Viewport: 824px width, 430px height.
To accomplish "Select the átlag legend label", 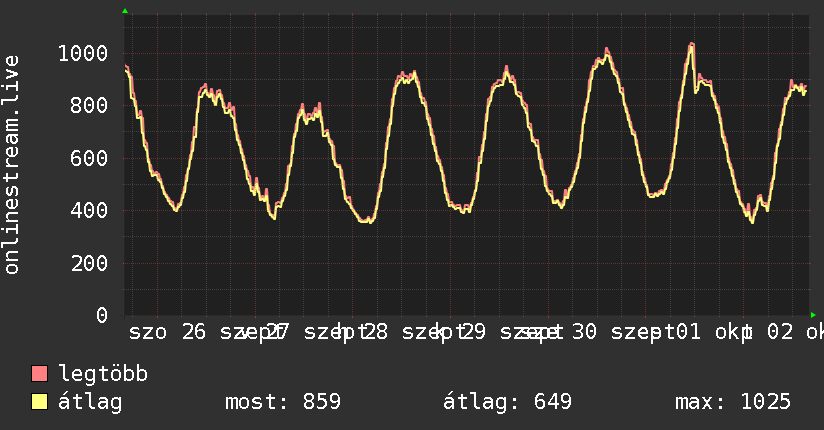I will pyautogui.click(x=90, y=402).
